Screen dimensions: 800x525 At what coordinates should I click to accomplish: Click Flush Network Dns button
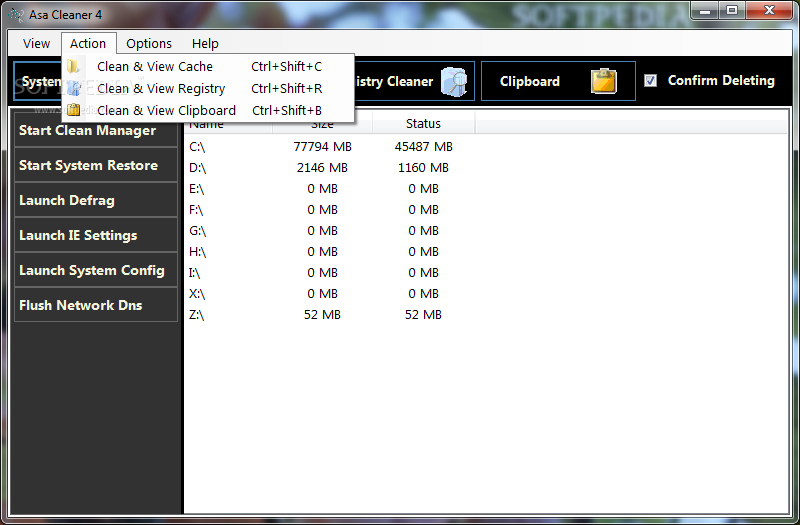(x=96, y=305)
